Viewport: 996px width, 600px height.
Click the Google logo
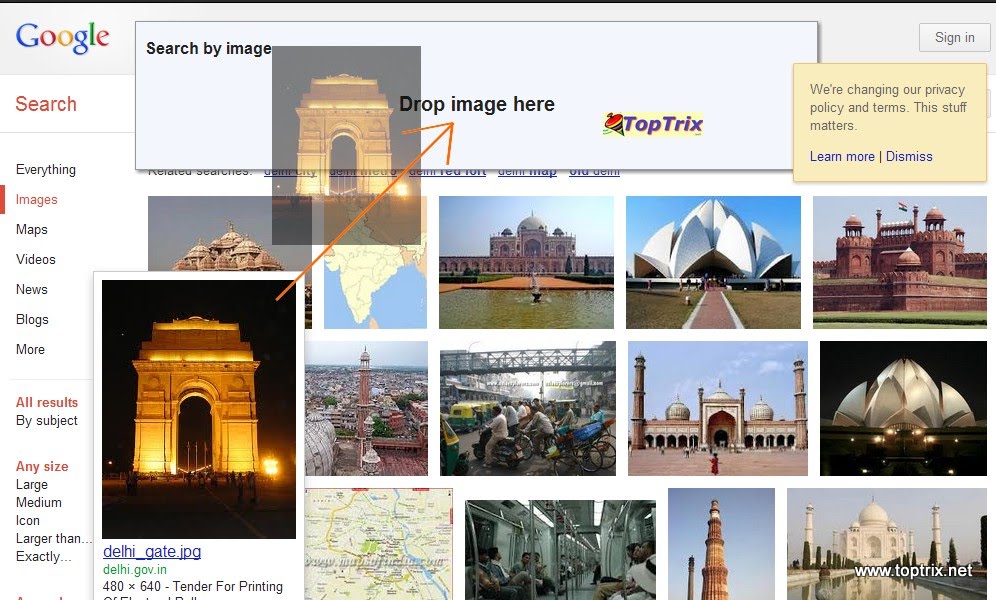pyautogui.click(x=63, y=37)
